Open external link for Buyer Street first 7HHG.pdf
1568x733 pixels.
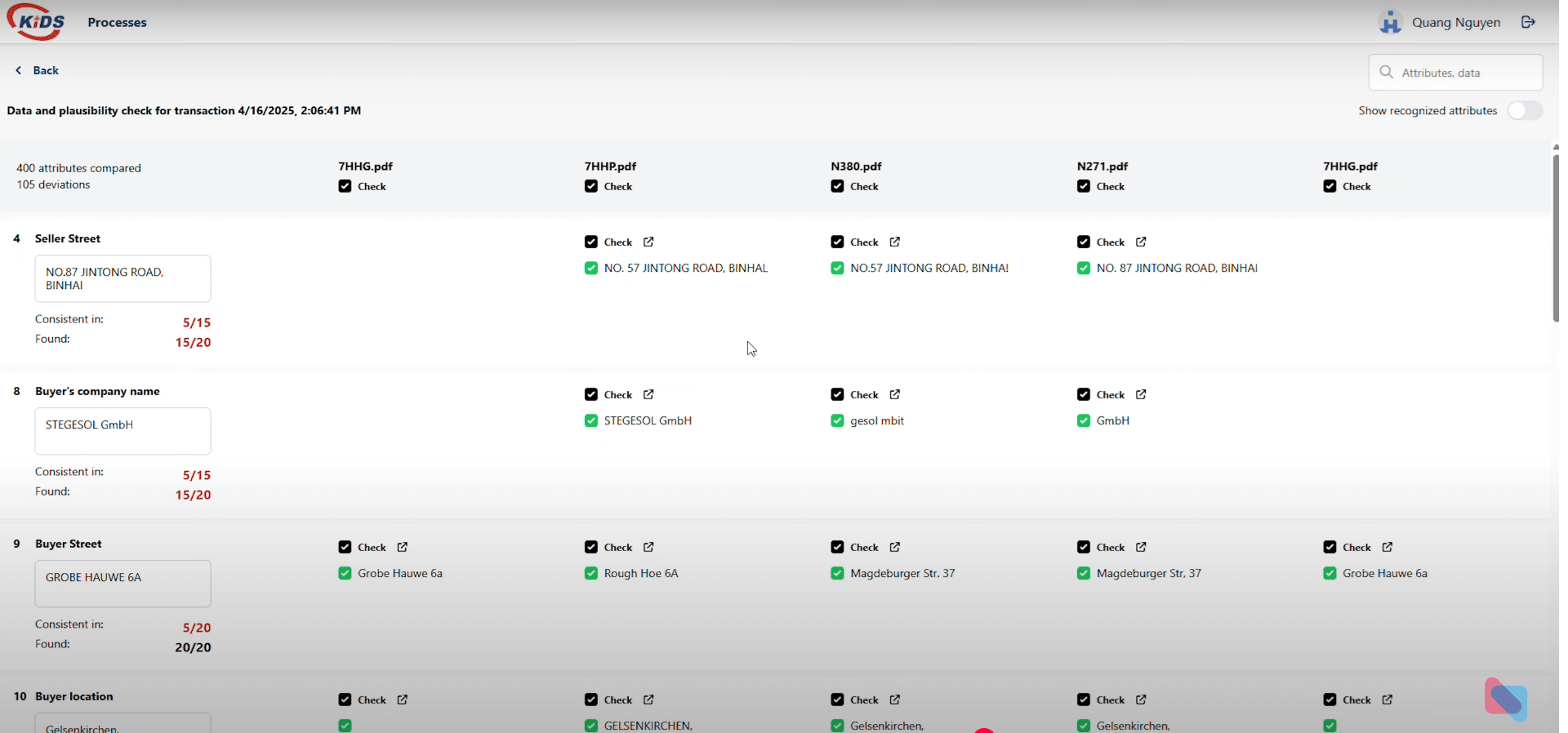[x=403, y=547]
